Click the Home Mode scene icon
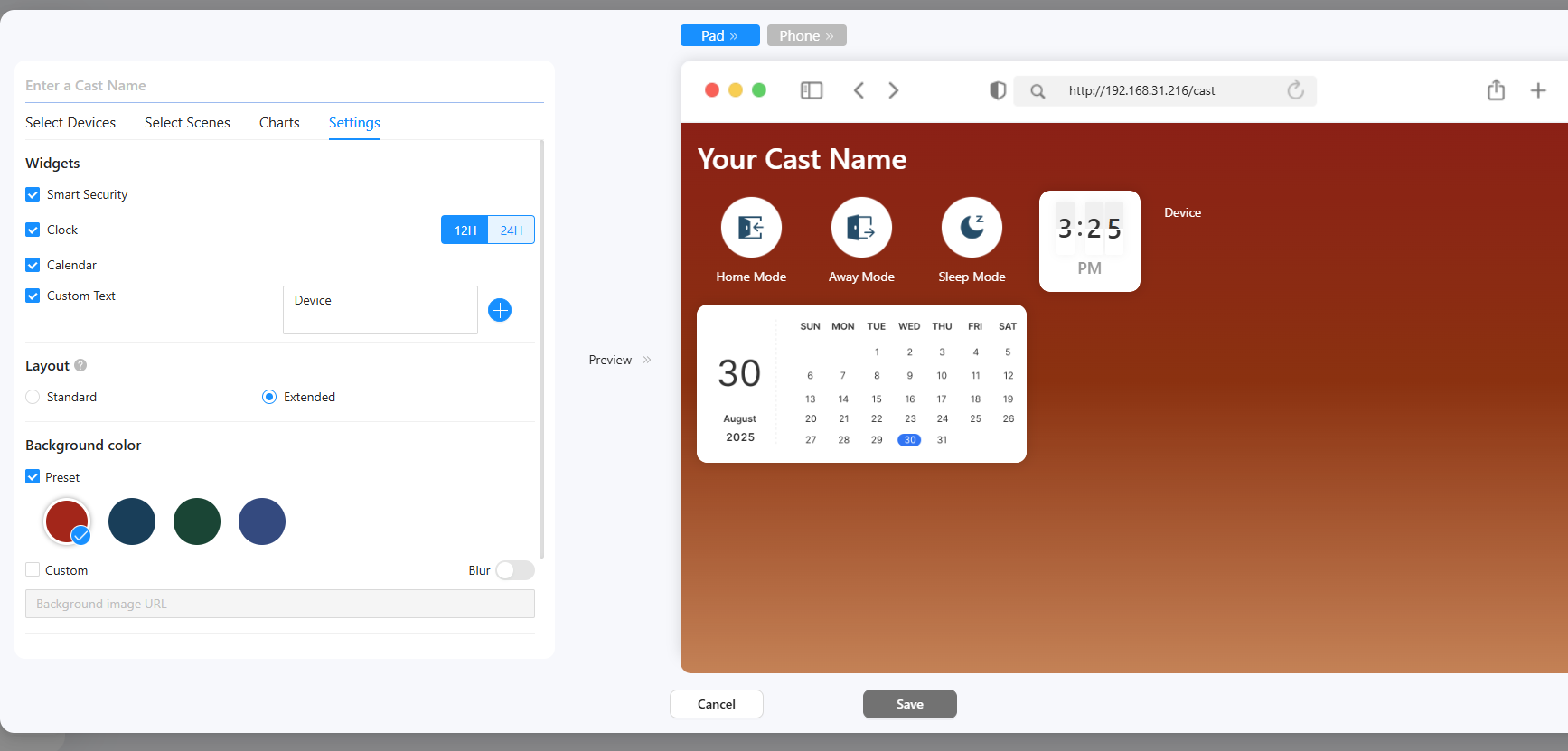The height and width of the screenshot is (751, 1568). point(751,227)
